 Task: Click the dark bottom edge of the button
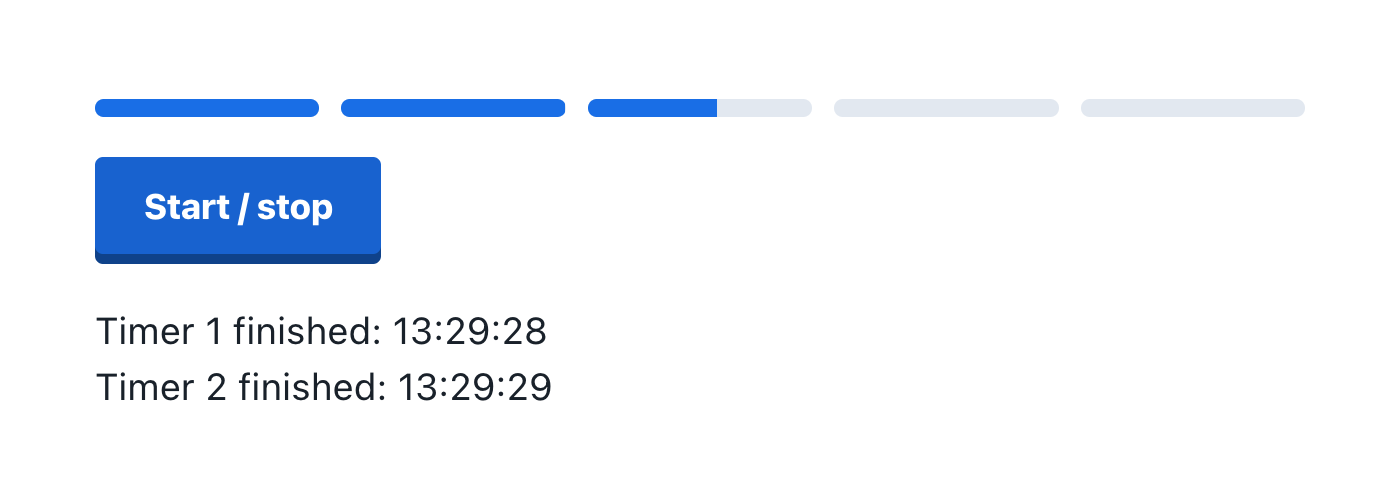coord(238,258)
